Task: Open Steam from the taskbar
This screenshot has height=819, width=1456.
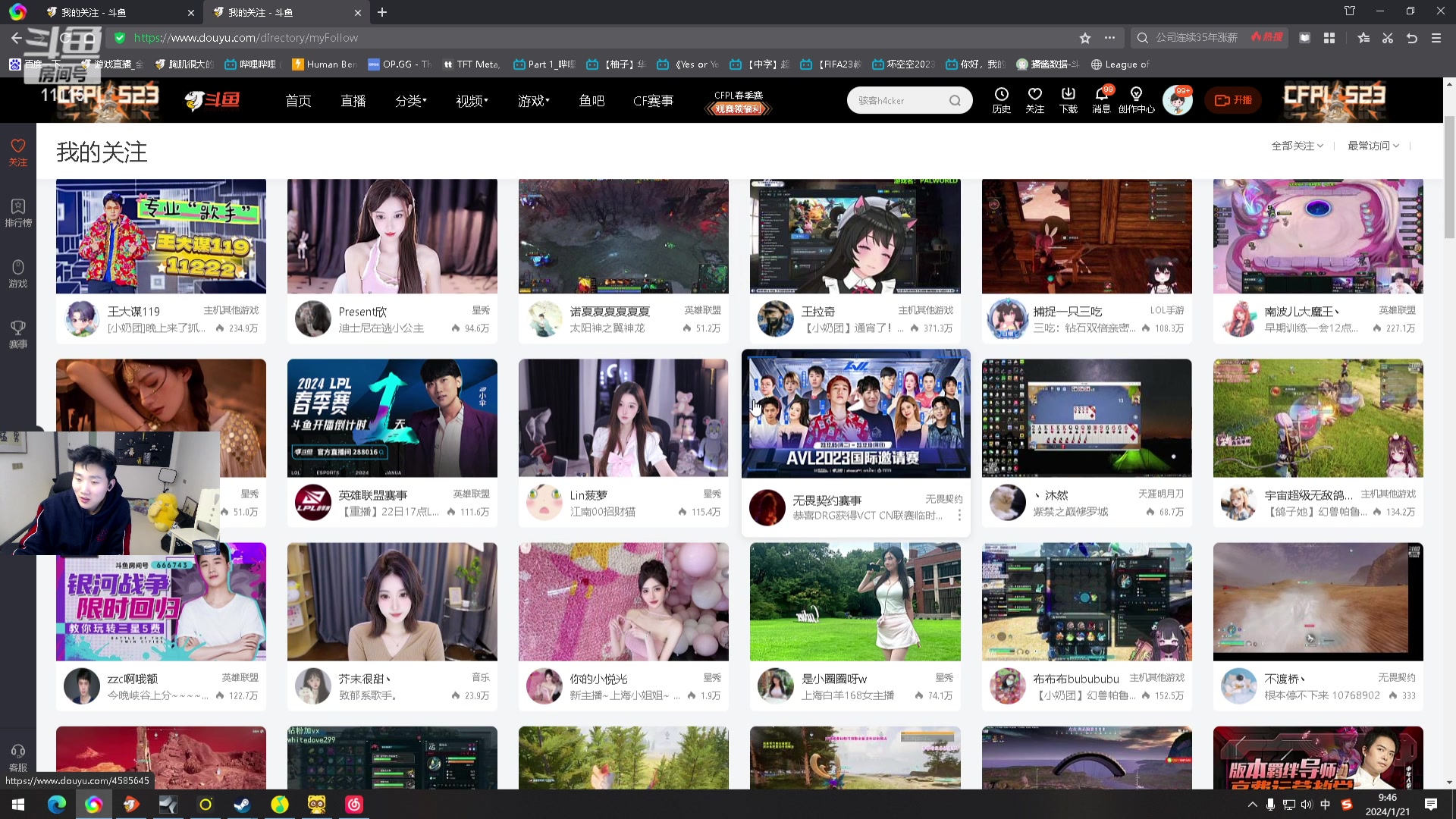Action: 242,805
